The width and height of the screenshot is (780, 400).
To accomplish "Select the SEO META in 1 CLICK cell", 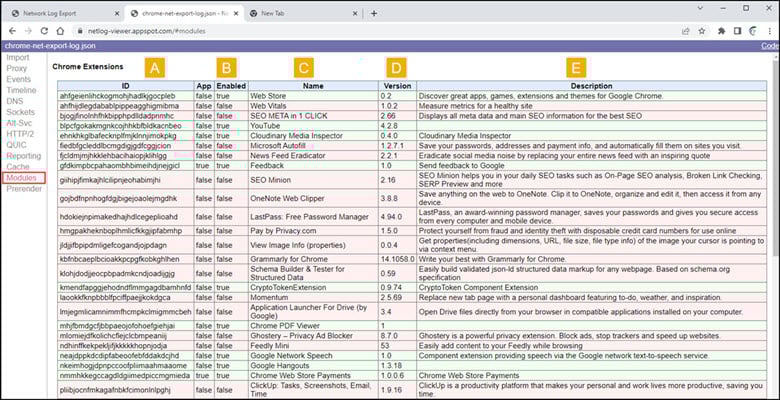I will 313,116.
